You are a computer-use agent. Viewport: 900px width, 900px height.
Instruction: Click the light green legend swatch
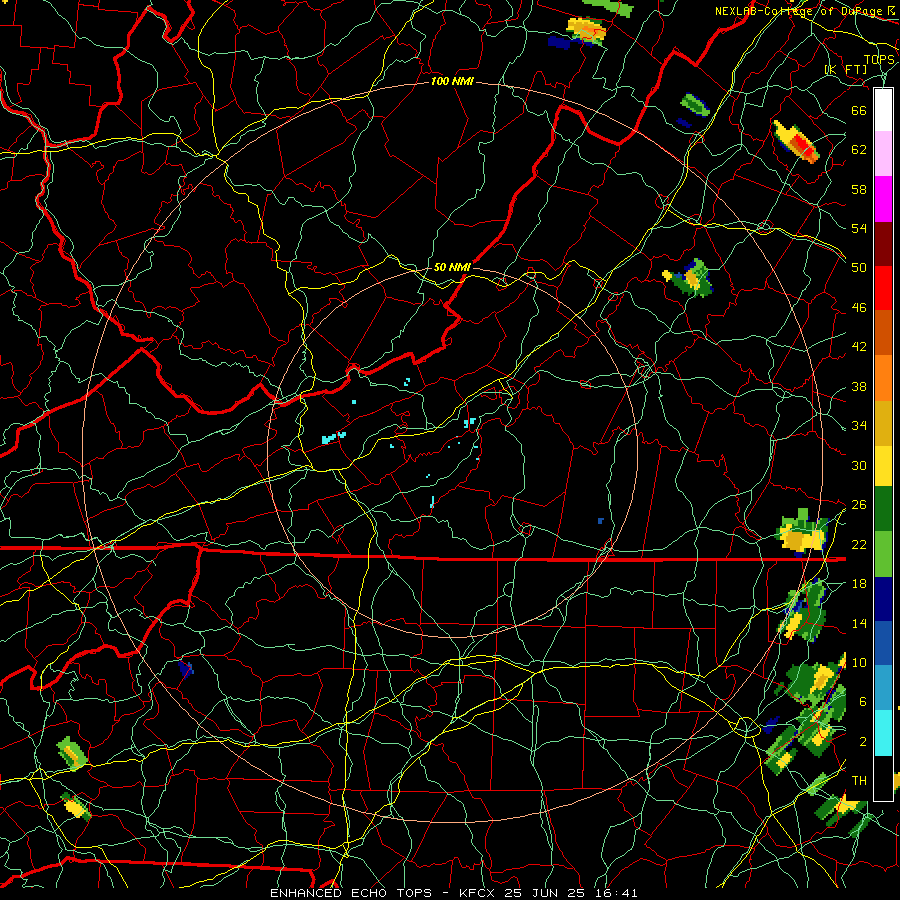(883, 554)
